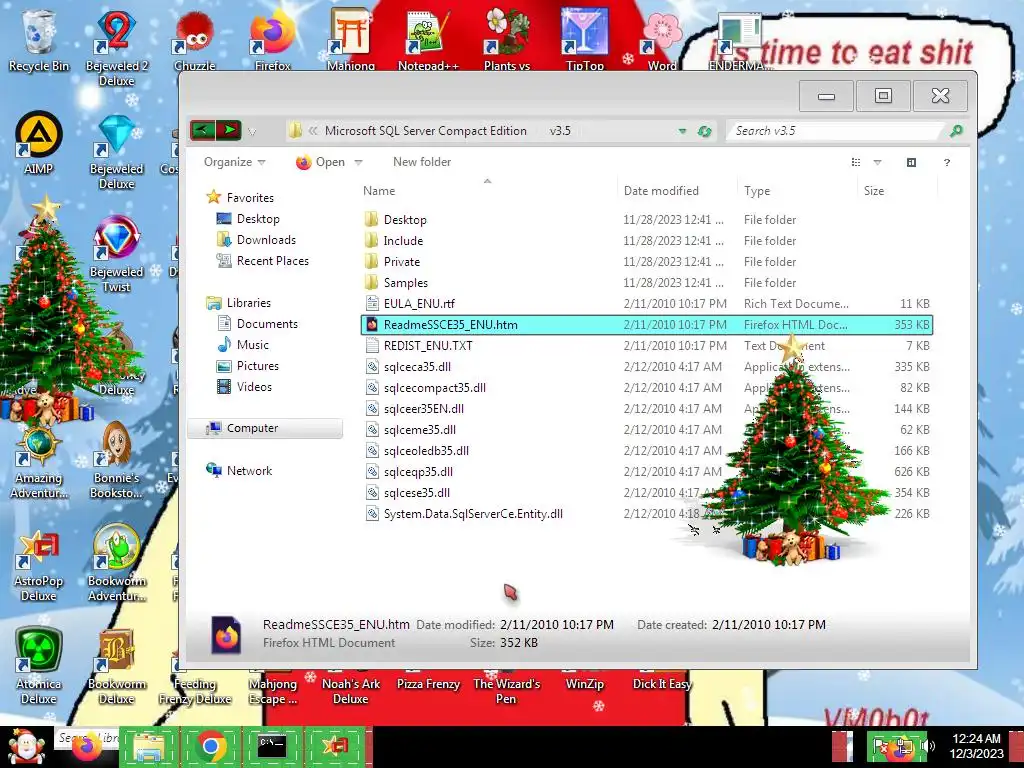Open the view options dropdown arrow
1024x768 pixels.
877,162
